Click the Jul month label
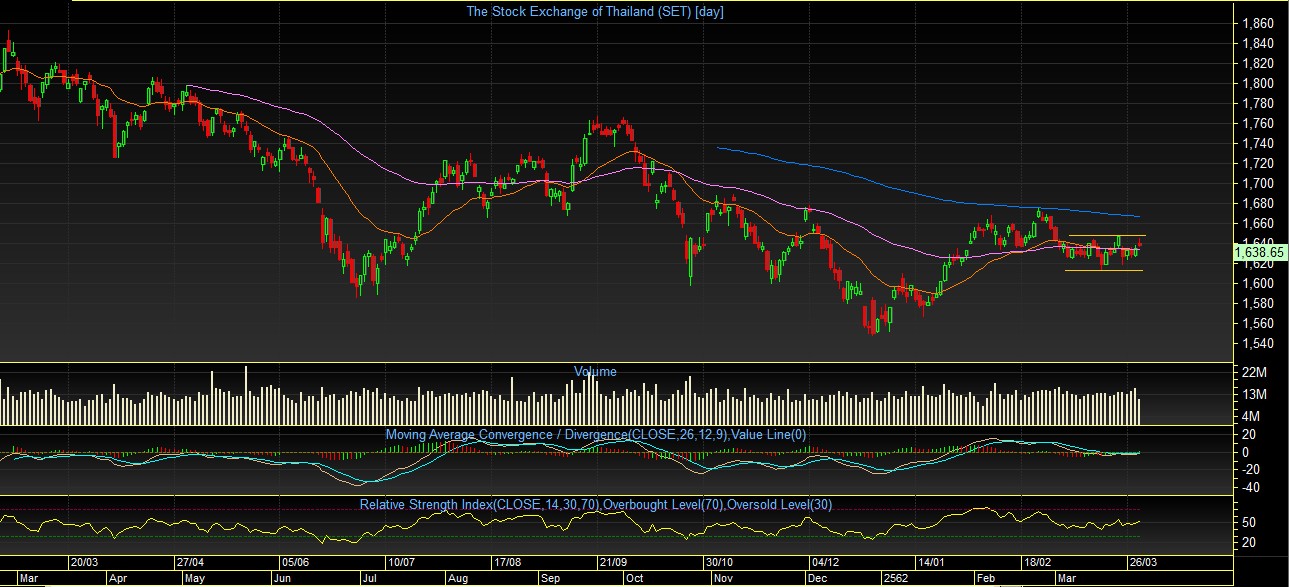This screenshot has width=1289, height=587. [x=370, y=578]
